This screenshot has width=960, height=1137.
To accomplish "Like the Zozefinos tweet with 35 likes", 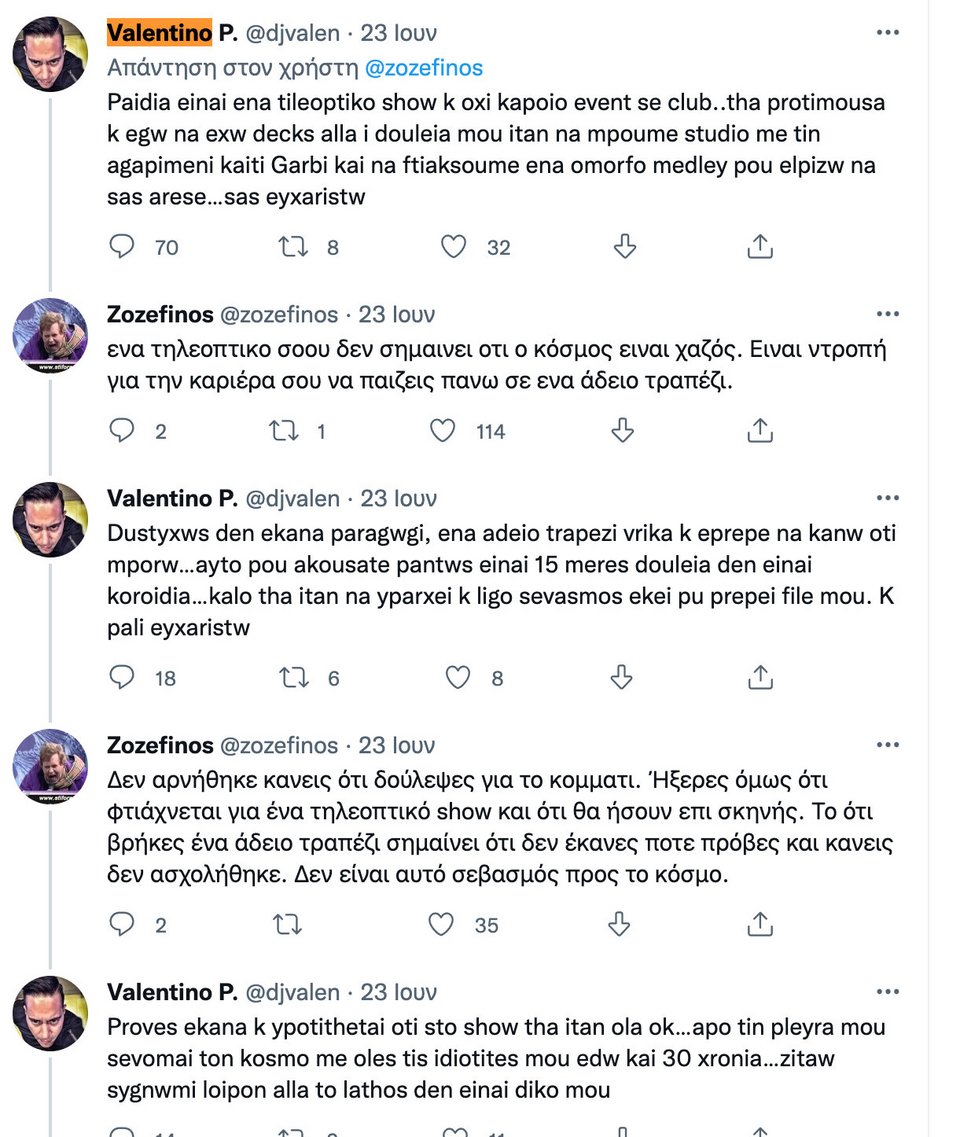I will [441, 924].
